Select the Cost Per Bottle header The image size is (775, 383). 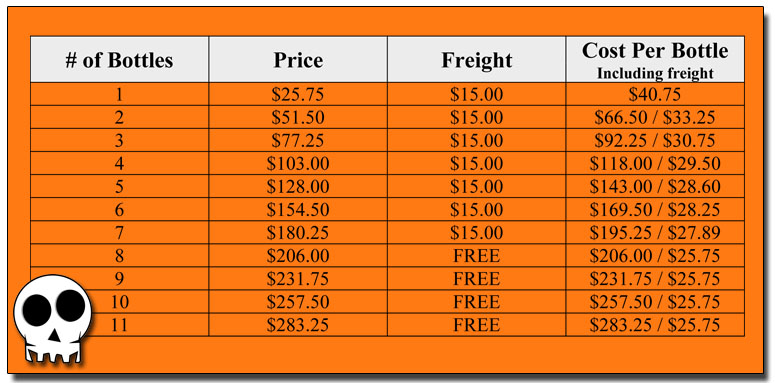pyautogui.click(x=655, y=59)
